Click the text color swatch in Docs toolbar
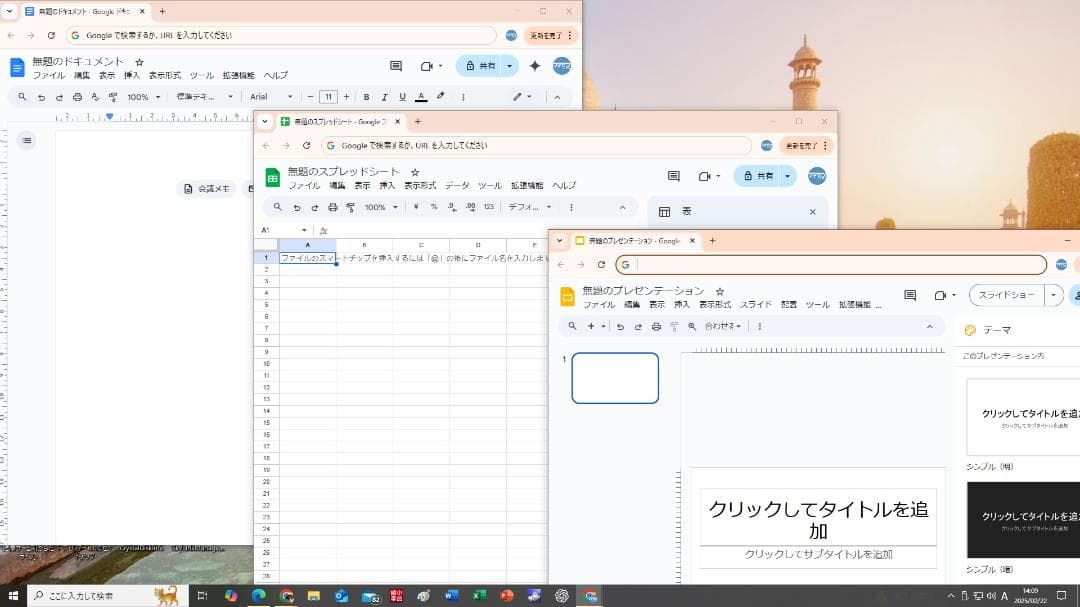This screenshot has height=607, width=1080. click(x=420, y=97)
